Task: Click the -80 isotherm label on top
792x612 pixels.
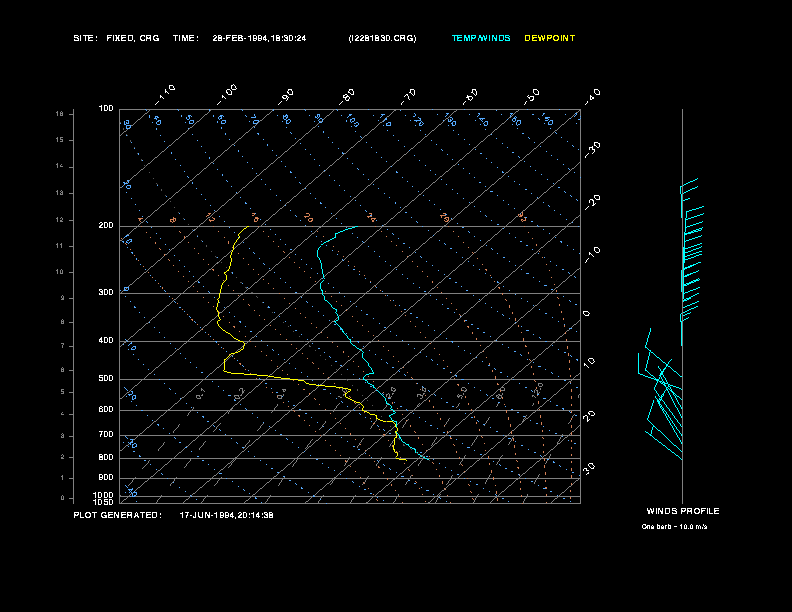Action: tap(347, 97)
